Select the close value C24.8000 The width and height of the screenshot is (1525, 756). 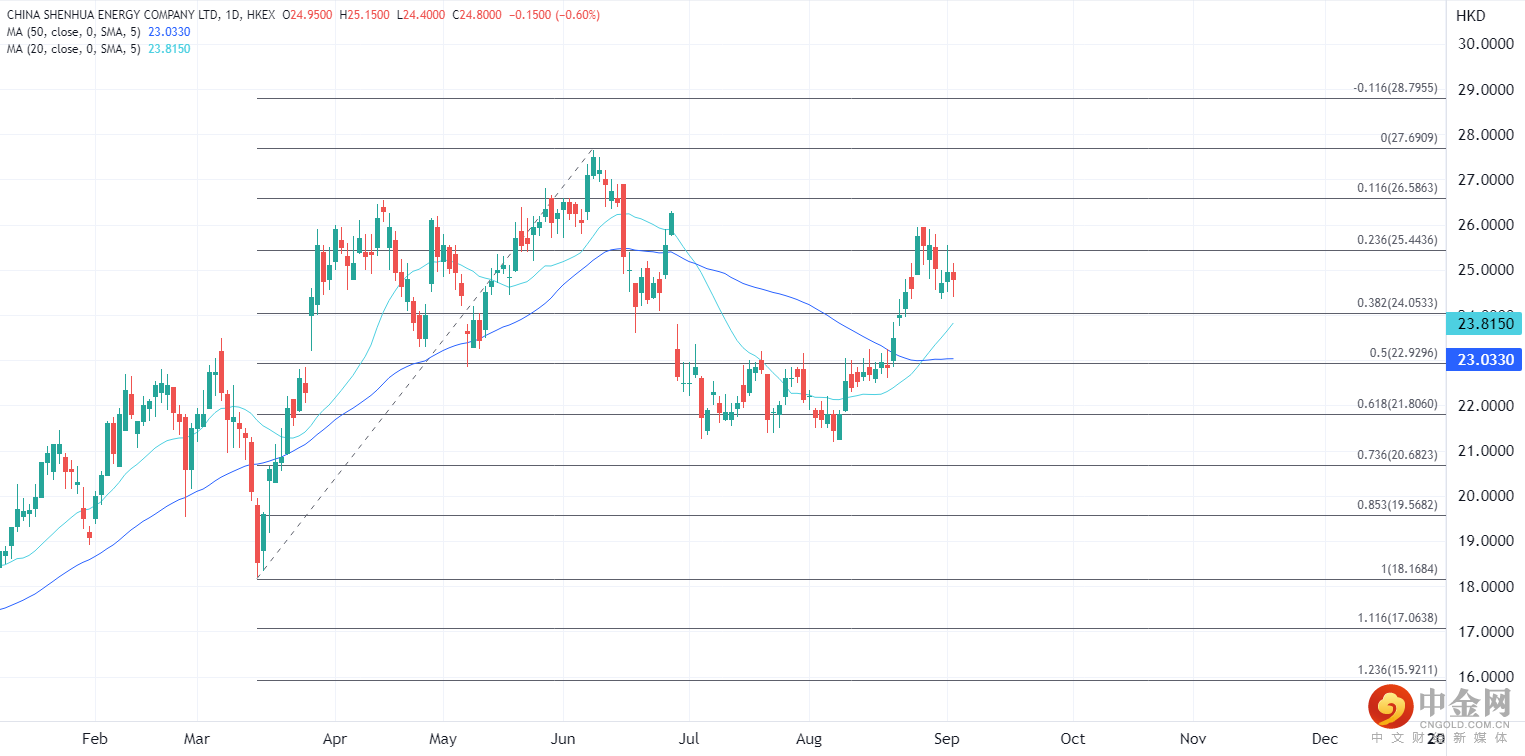(476, 16)
